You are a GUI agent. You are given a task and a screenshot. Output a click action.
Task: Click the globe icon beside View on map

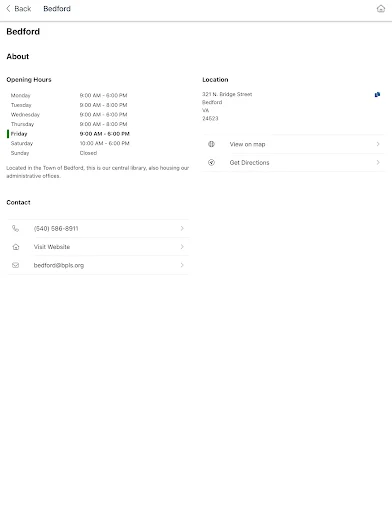point(211,144)
